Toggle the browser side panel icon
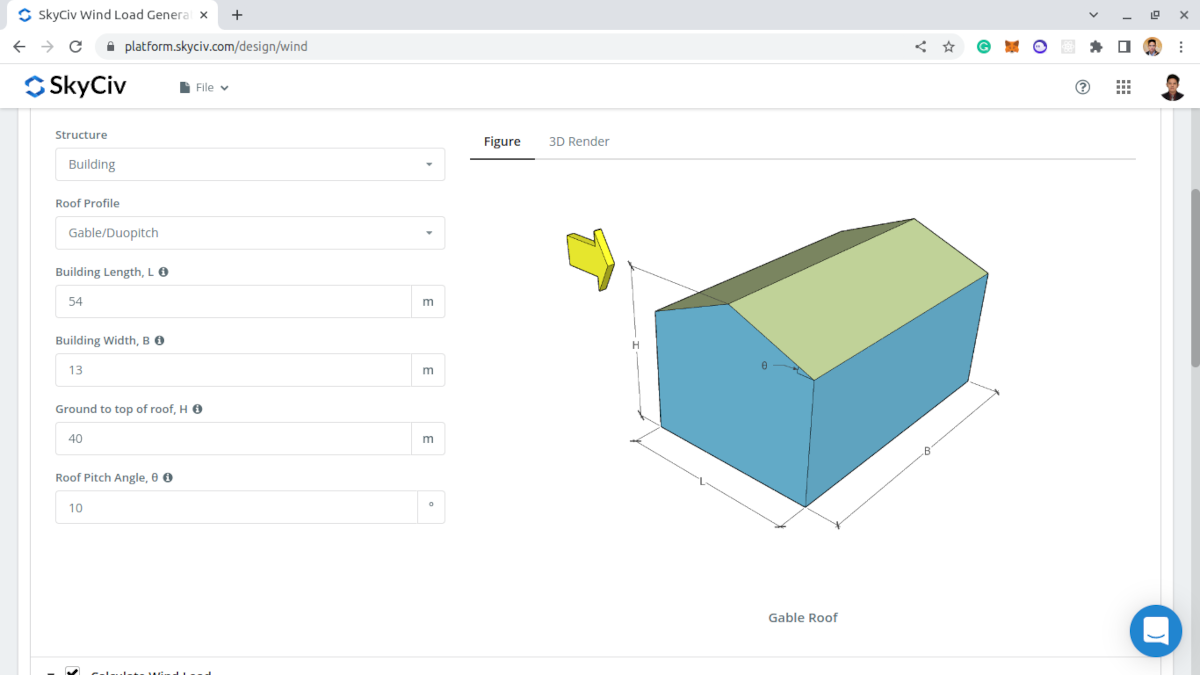The height and width of the screenshot is (675, 1200). 1124,46
